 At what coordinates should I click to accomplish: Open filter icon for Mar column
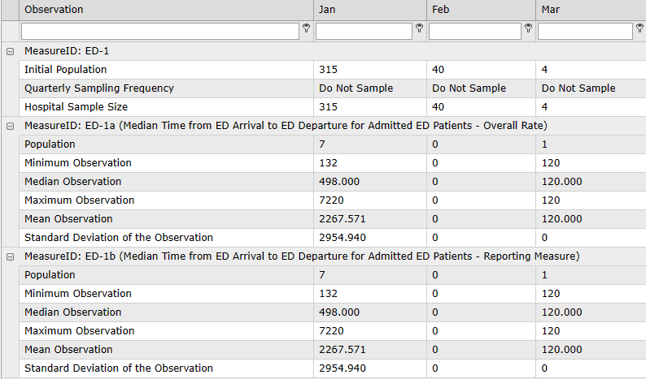[639, 28]
